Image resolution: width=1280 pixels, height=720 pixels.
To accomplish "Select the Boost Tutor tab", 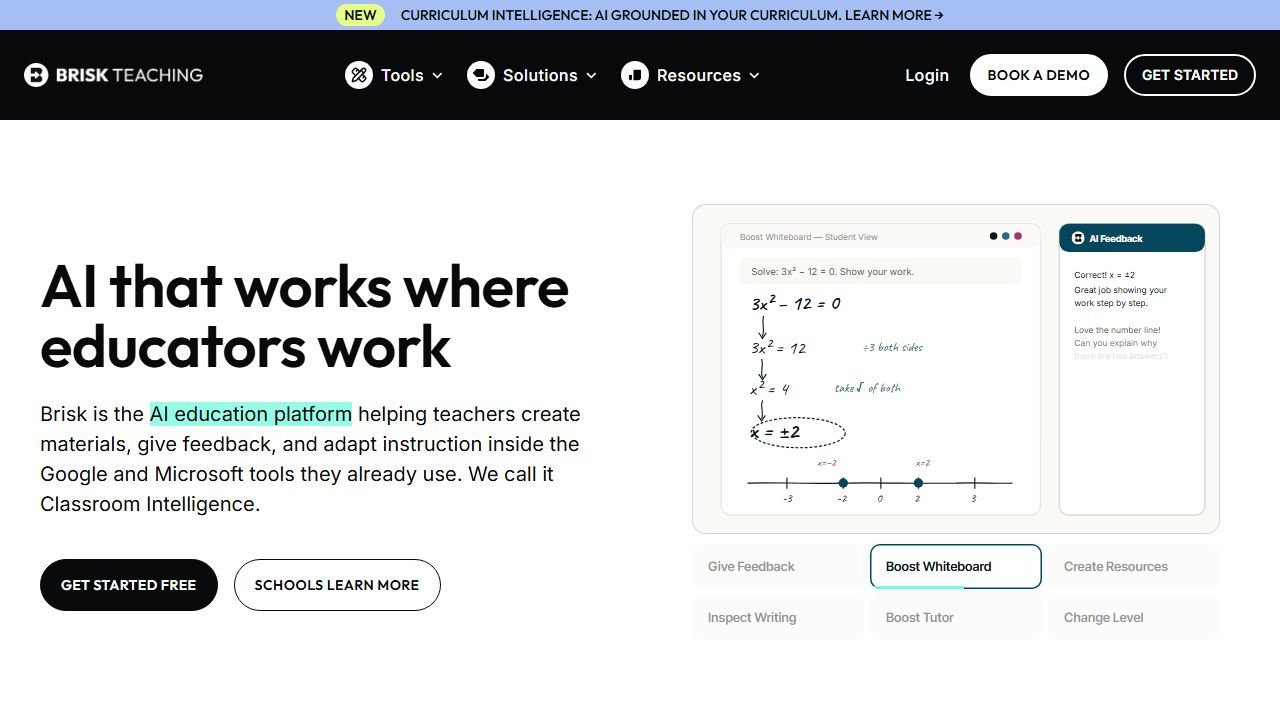I will point(956,617).
